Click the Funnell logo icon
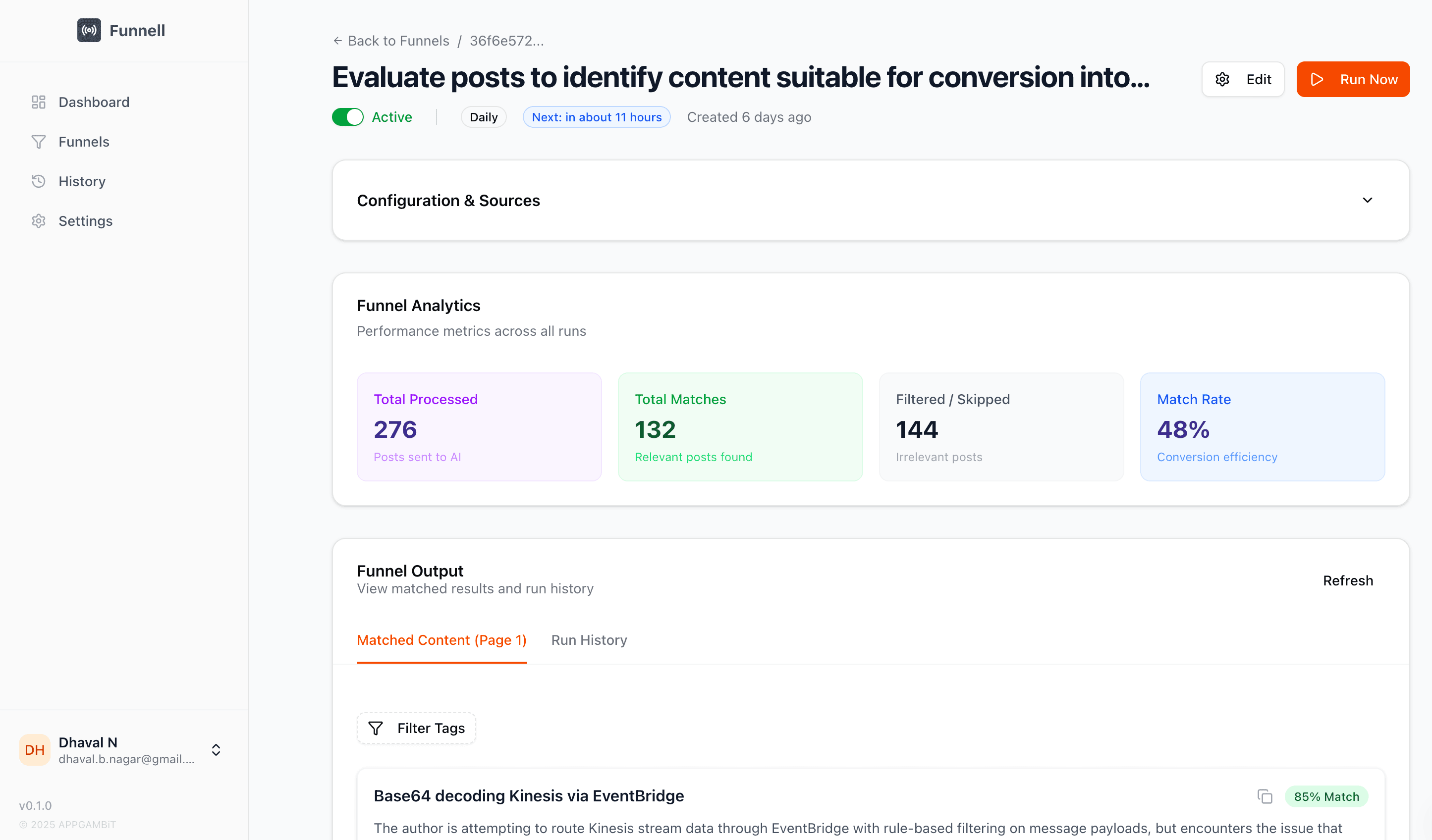Image resolution: width=1432 pixels, height=840 pixels. [89, 30]
